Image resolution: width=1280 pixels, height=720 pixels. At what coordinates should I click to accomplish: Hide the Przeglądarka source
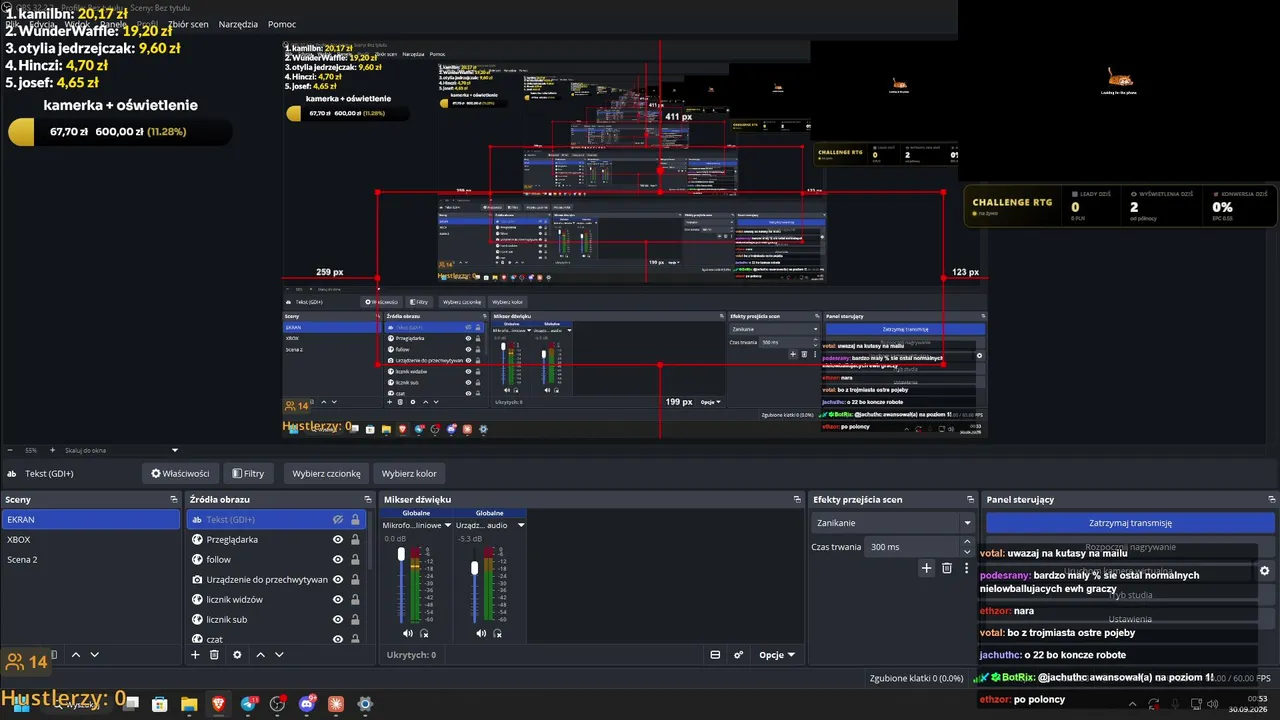[x=338, y=540]
